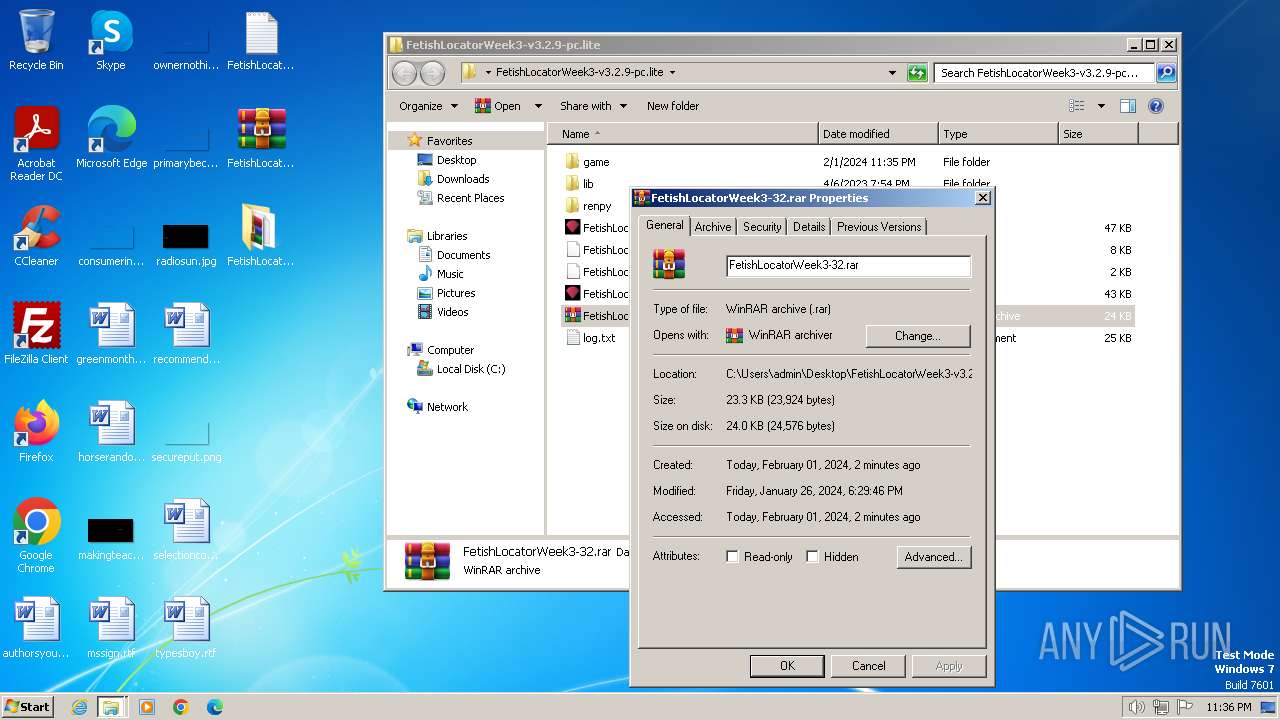Click Internet Explorer icon in taskbar
This screenshot has height=720, width=1280.
point(79,707)
